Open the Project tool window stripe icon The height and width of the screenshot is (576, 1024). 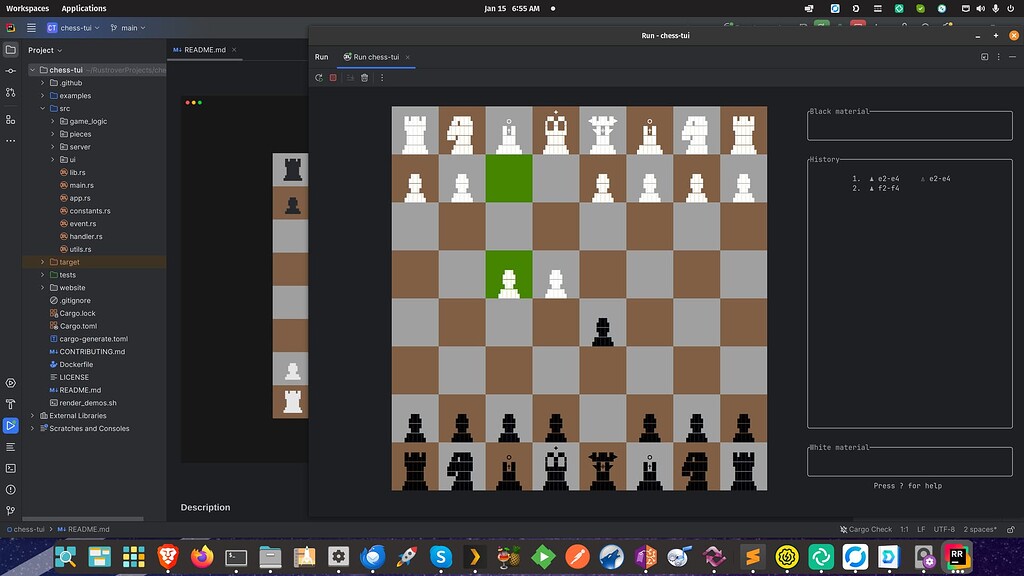pyautogui.click(x=9, y=49)
